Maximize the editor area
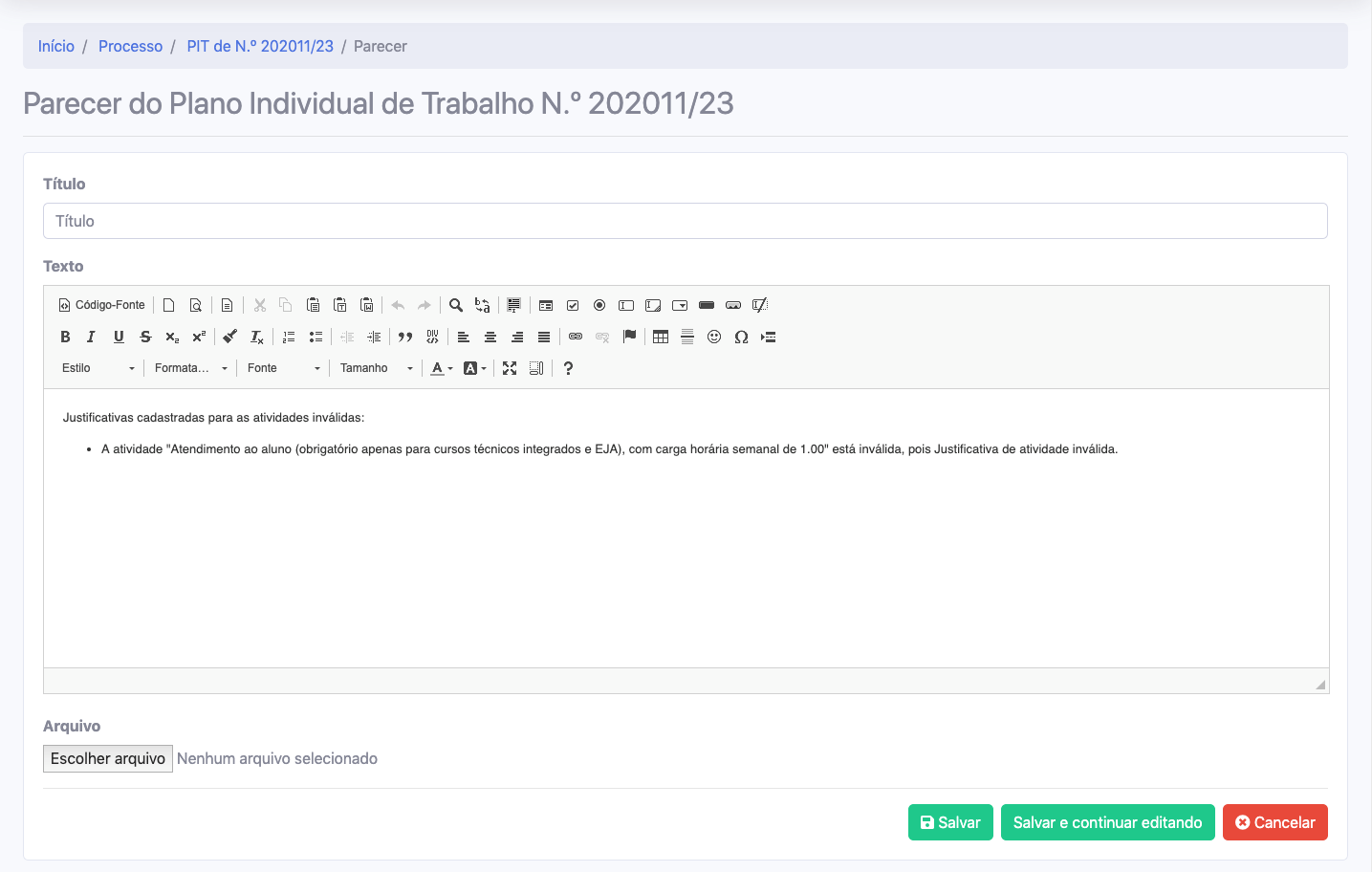 [510, 368]
